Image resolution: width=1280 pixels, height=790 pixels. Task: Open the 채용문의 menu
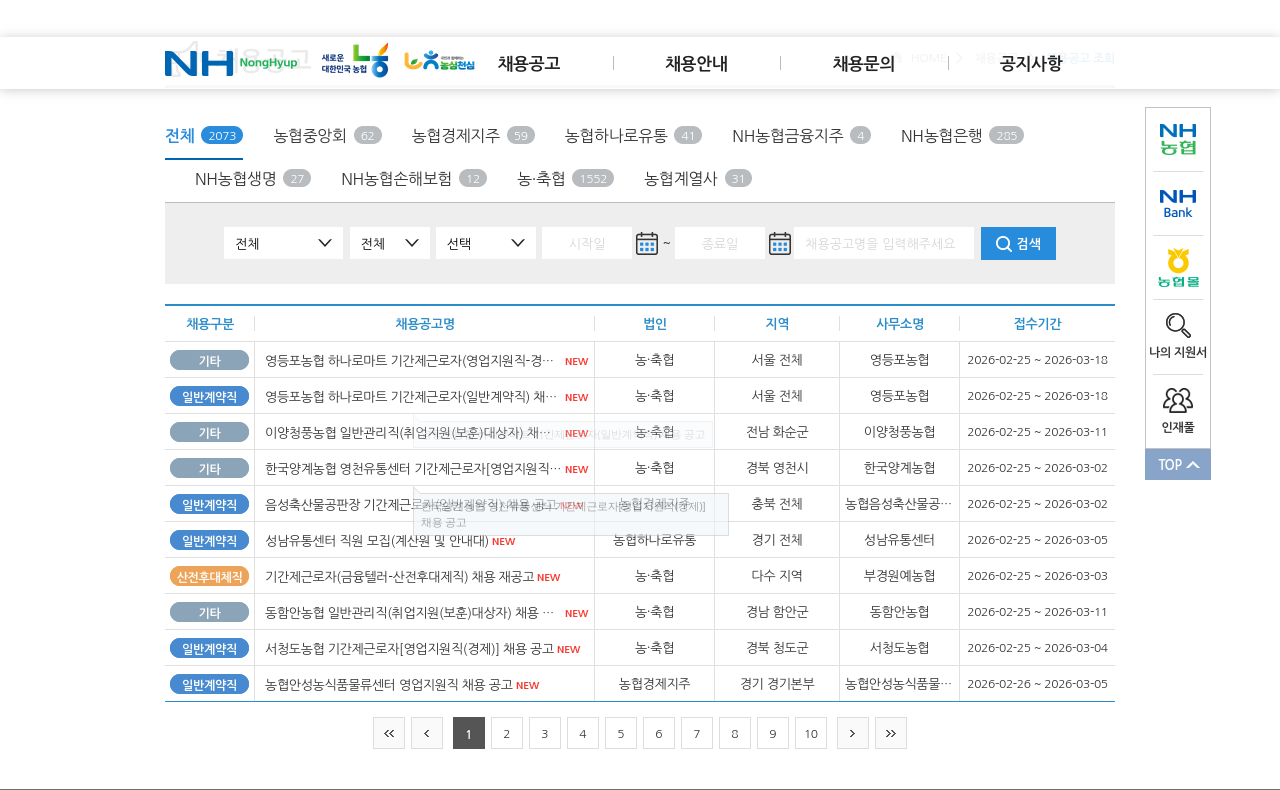(x=864, y=63)
